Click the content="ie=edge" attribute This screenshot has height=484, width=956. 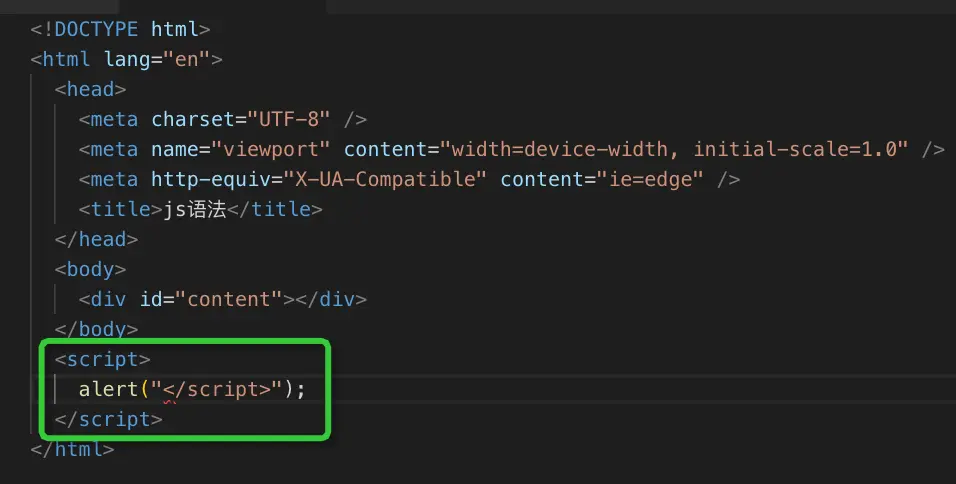tap(602, 179)
